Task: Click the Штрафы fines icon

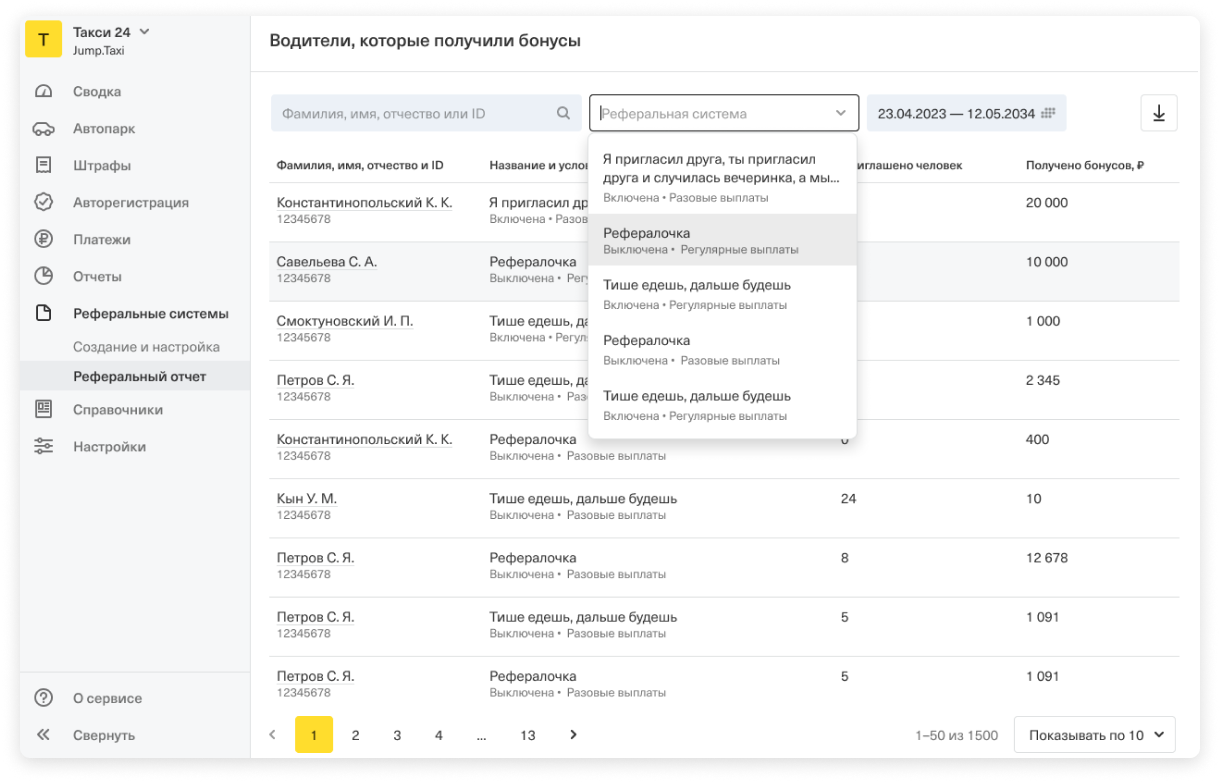Action: tap(43, 165)
